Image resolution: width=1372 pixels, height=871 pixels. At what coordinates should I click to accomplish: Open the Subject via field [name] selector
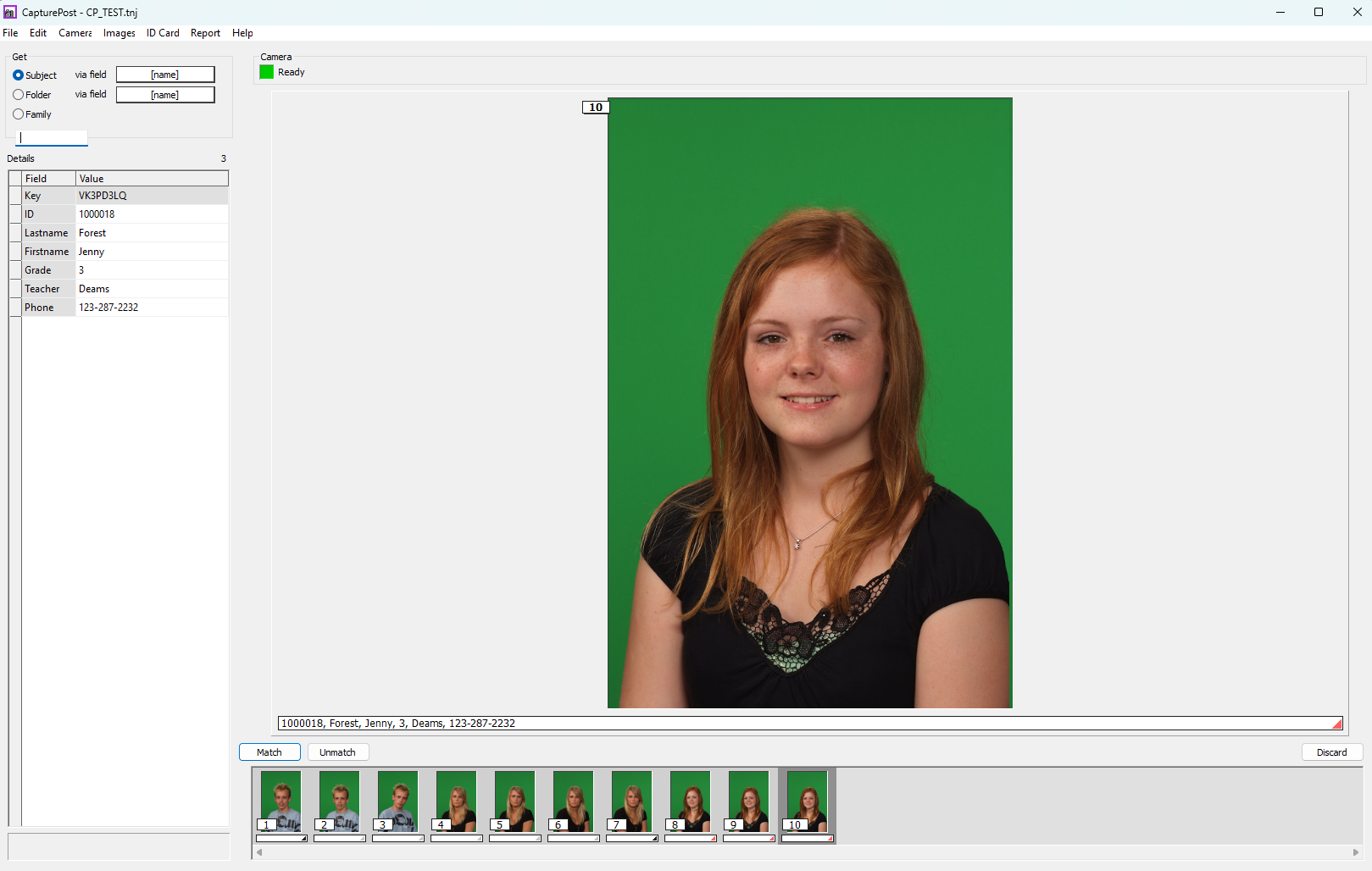click(165, 75)
